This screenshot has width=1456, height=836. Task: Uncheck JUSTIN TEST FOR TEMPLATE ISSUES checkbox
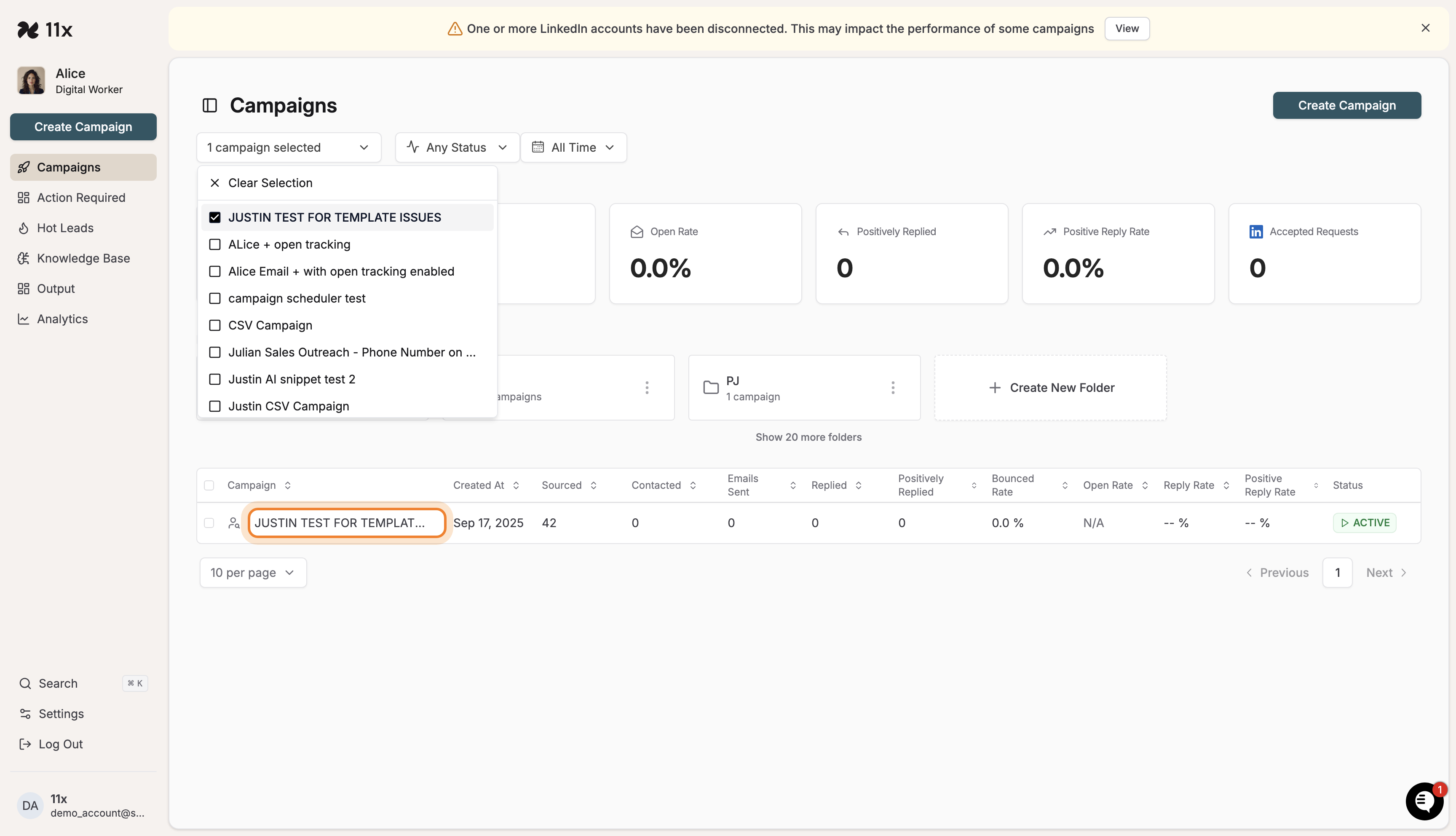tap(214, 217)
